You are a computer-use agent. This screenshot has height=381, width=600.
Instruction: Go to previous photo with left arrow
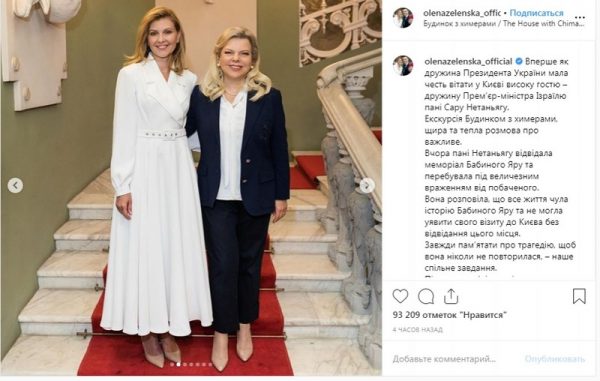(15, 186)
